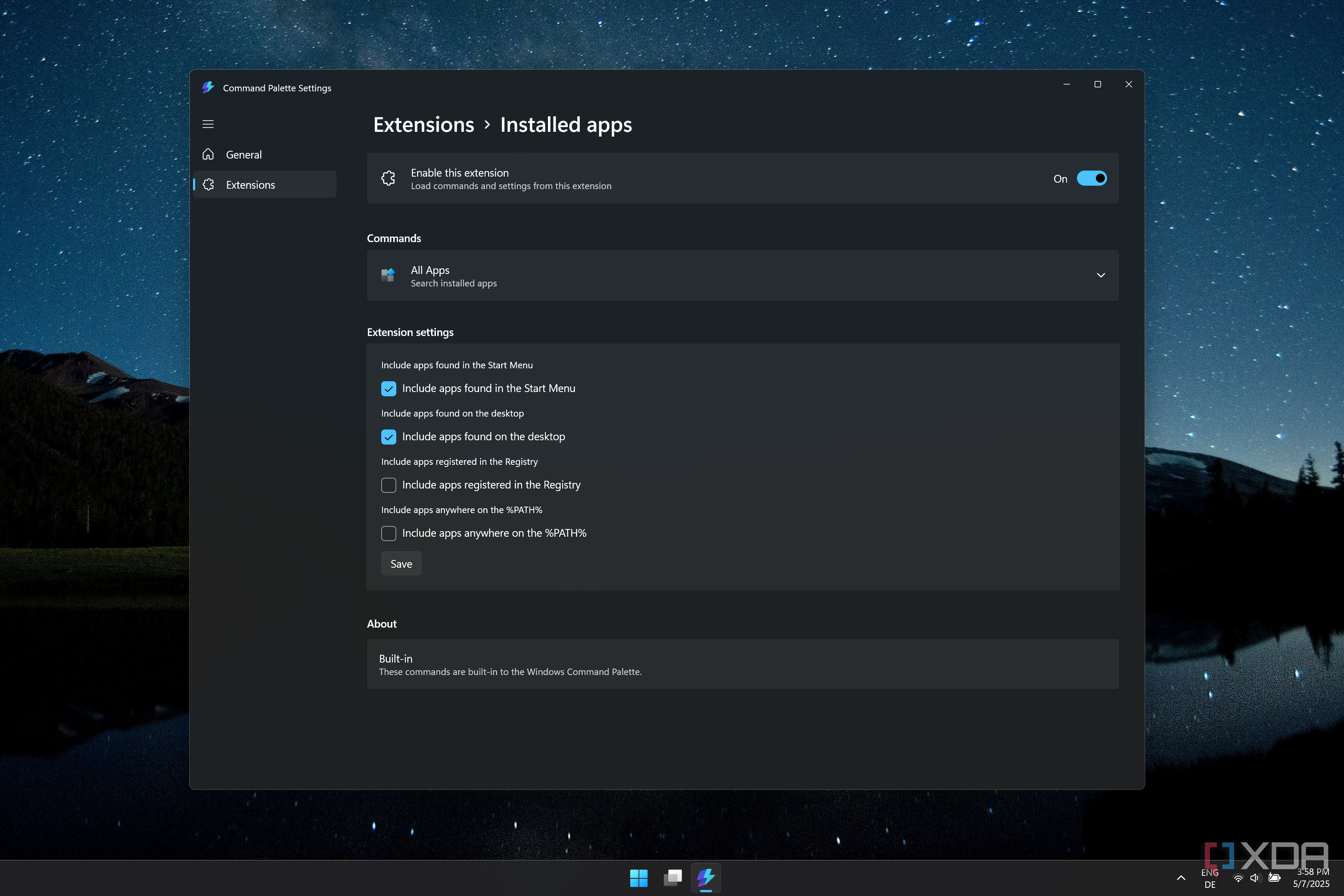1344x896 pixels.
Task: Toggle the hamburger navigation menu
Action: click(208, 124)
